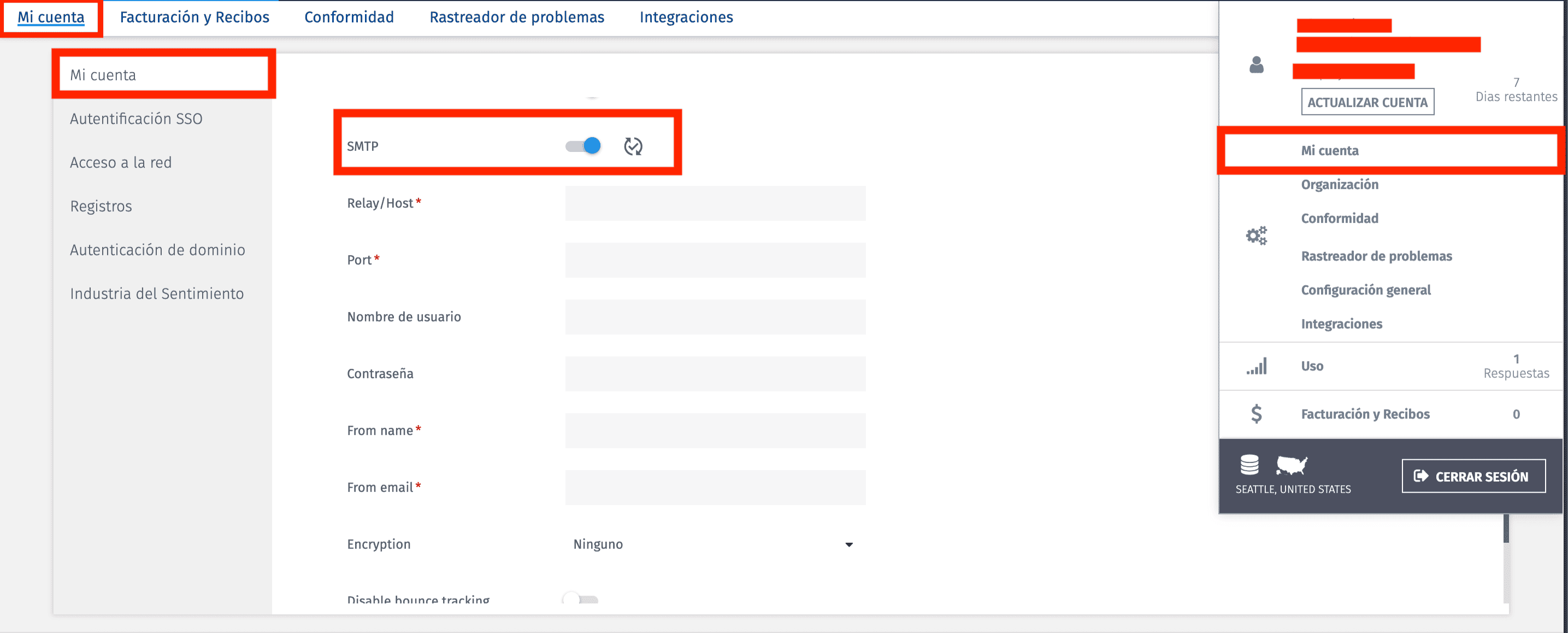The height and width of the screenshot is (633, 1568).
Task: Click the sync icon next to SMTP
Action: [x=633, y=145]
